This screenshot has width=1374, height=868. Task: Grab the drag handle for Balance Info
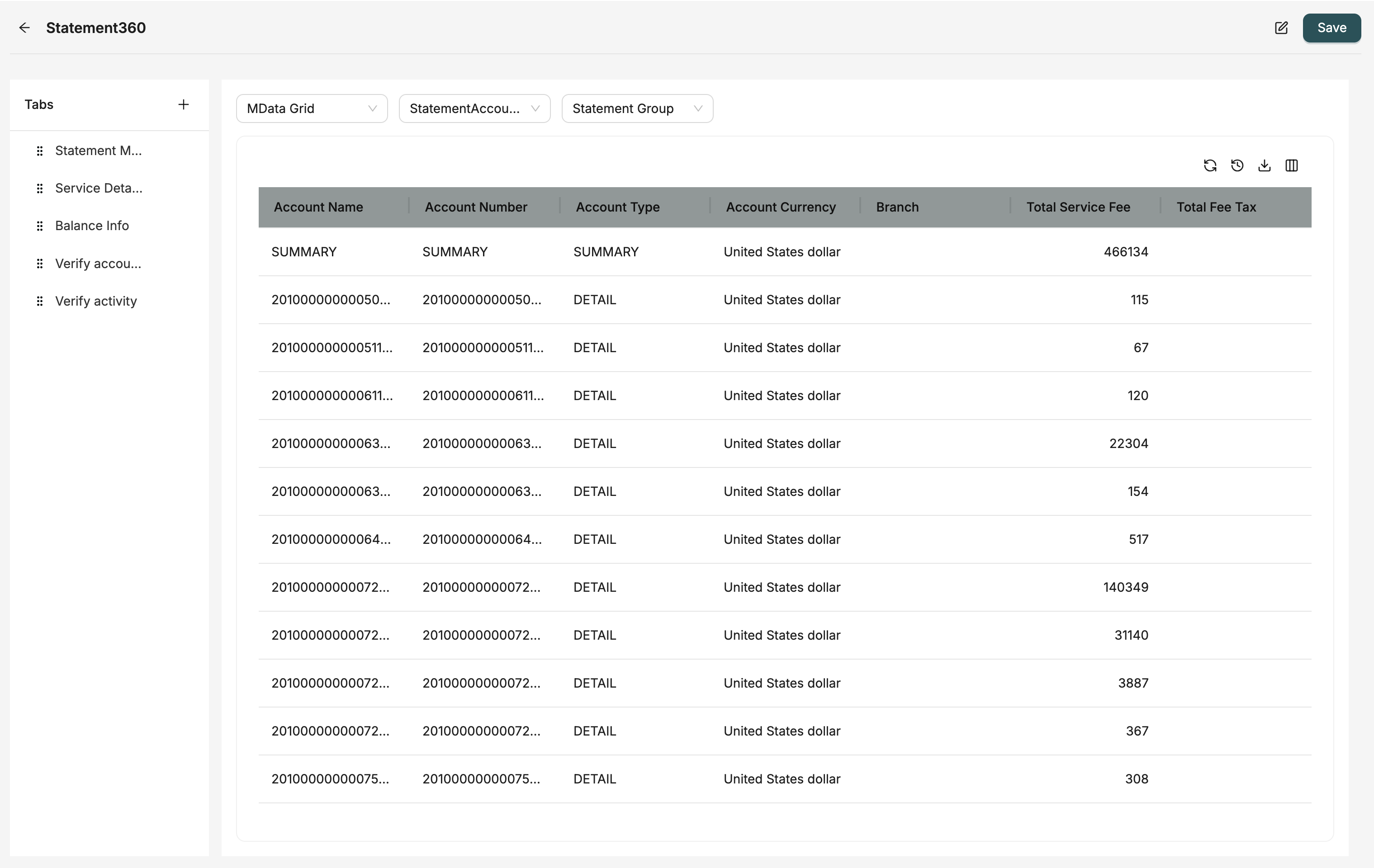[x=39, y=226]
